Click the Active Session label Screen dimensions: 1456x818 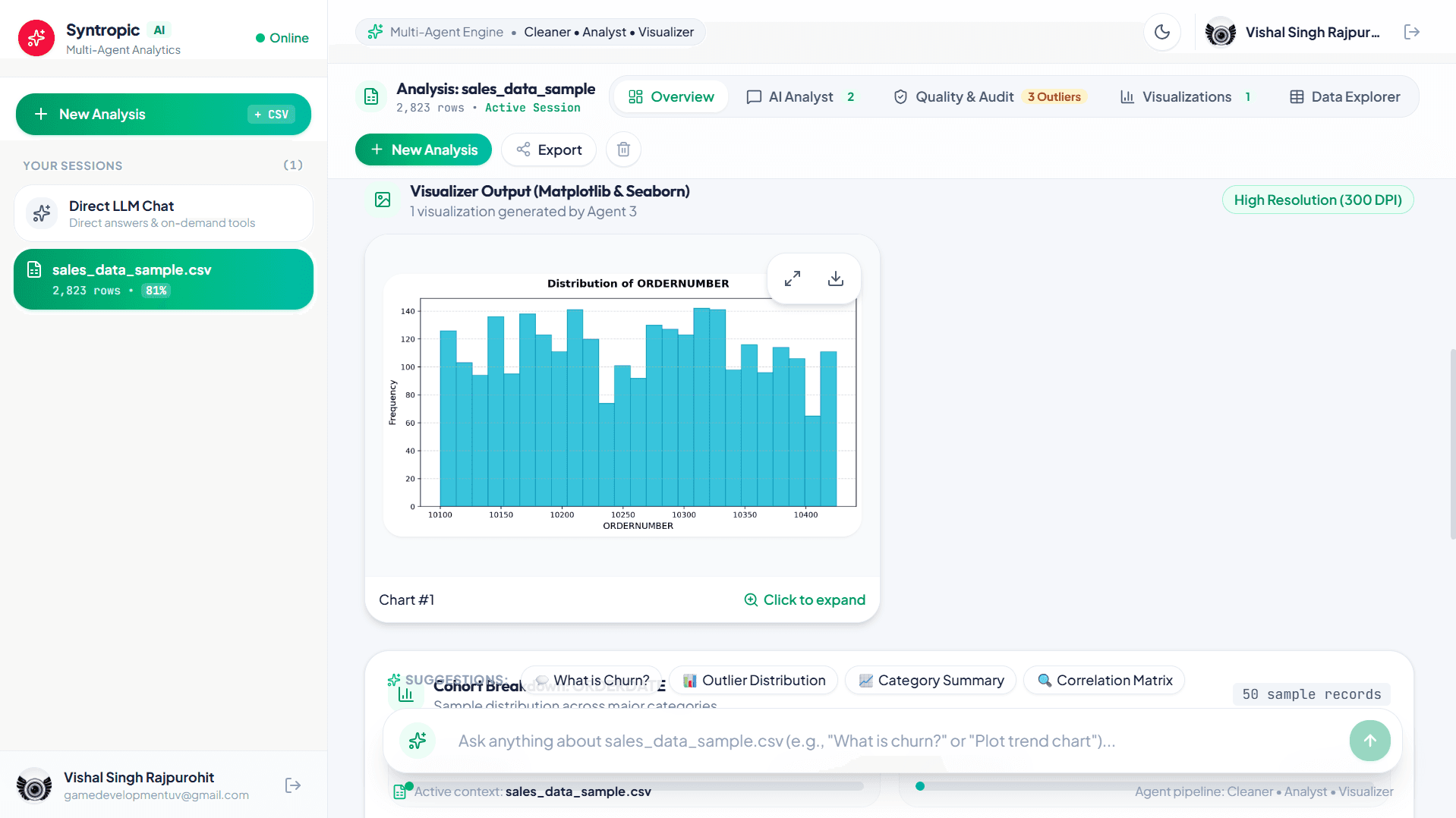[x=532, y=108]
